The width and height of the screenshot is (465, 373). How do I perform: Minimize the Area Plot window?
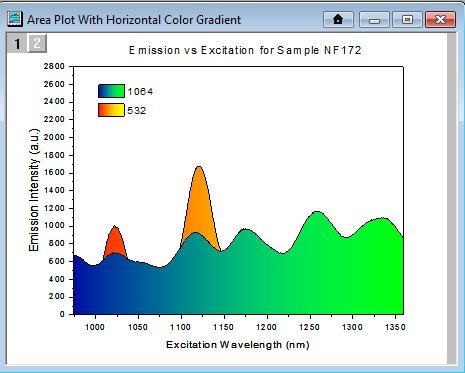click(374, 20)
